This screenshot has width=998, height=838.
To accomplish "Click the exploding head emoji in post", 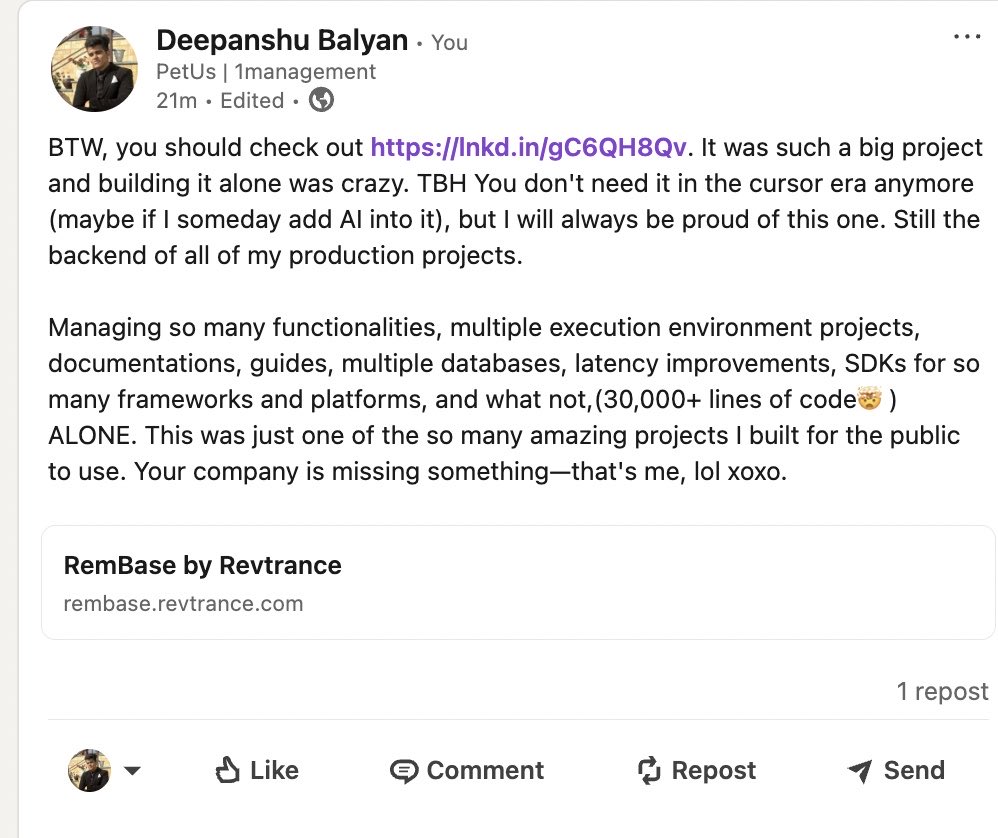I will click(869, 398).
